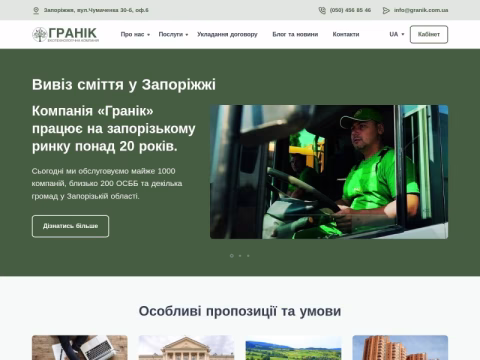
Task: Open the offer card with high-rise apartments
Action: 400,347
